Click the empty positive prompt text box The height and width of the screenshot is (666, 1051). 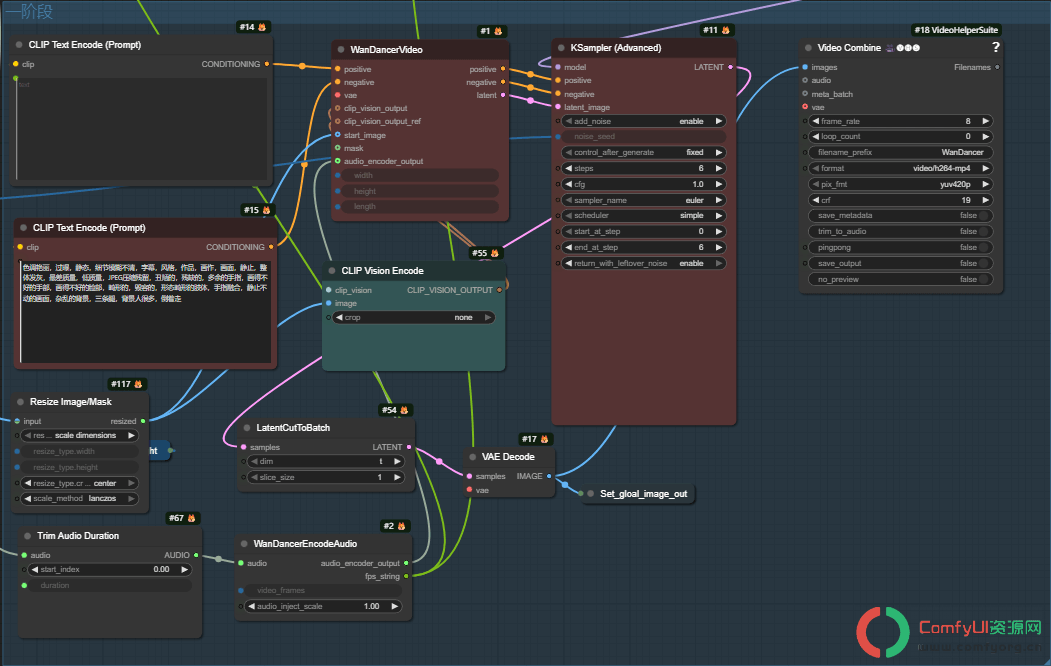141,129
